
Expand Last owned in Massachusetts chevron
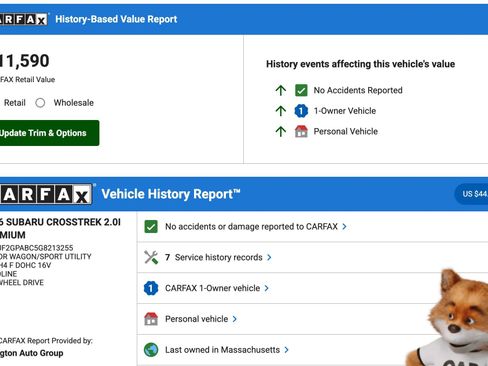(x=287, y=350)
